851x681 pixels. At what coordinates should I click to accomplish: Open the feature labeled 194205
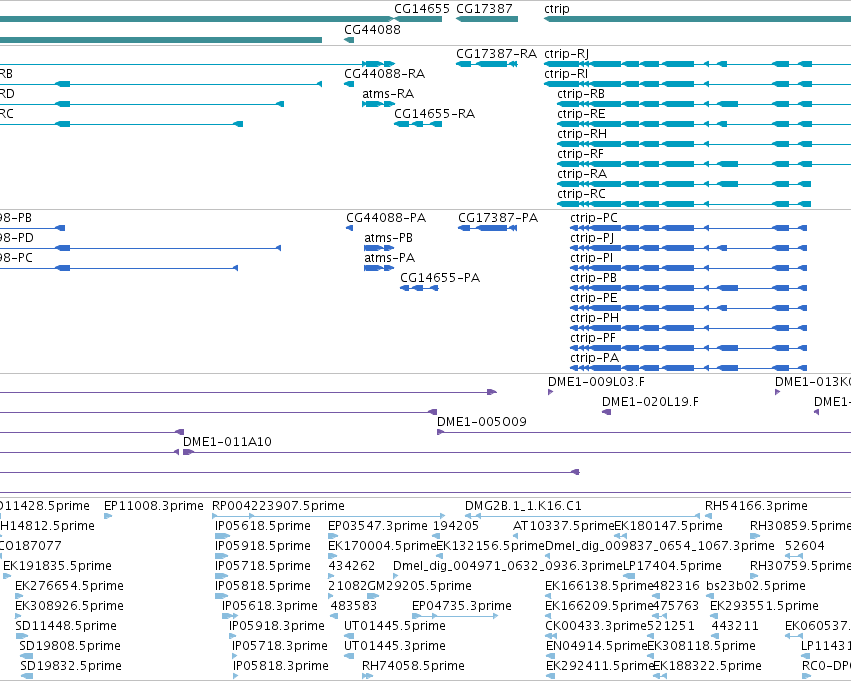(x=455, y=526)
